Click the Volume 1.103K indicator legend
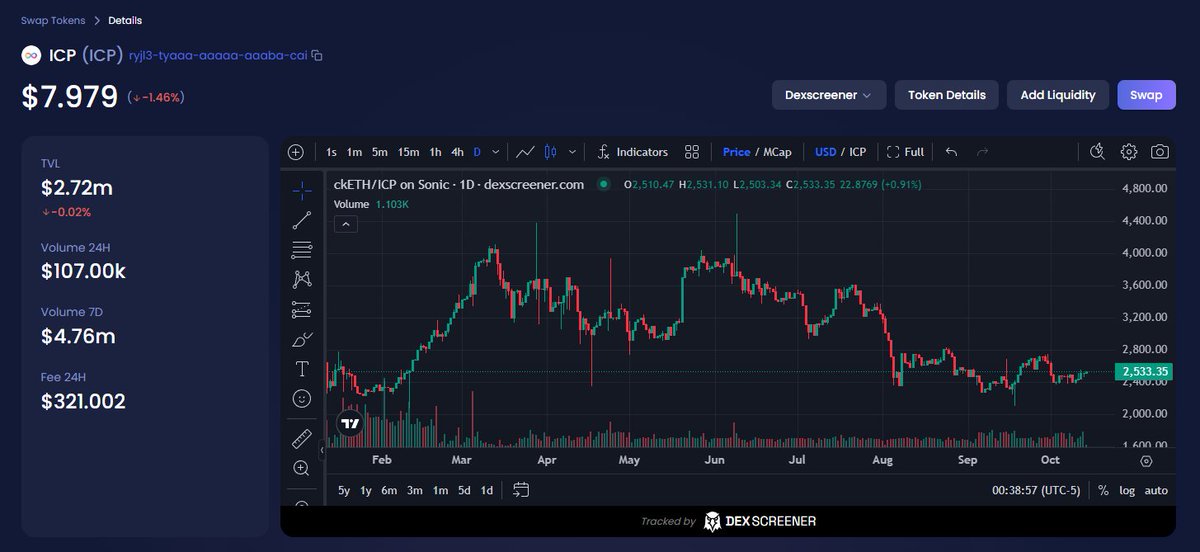The image size is (1200, 552). click(x=371, y=204)
